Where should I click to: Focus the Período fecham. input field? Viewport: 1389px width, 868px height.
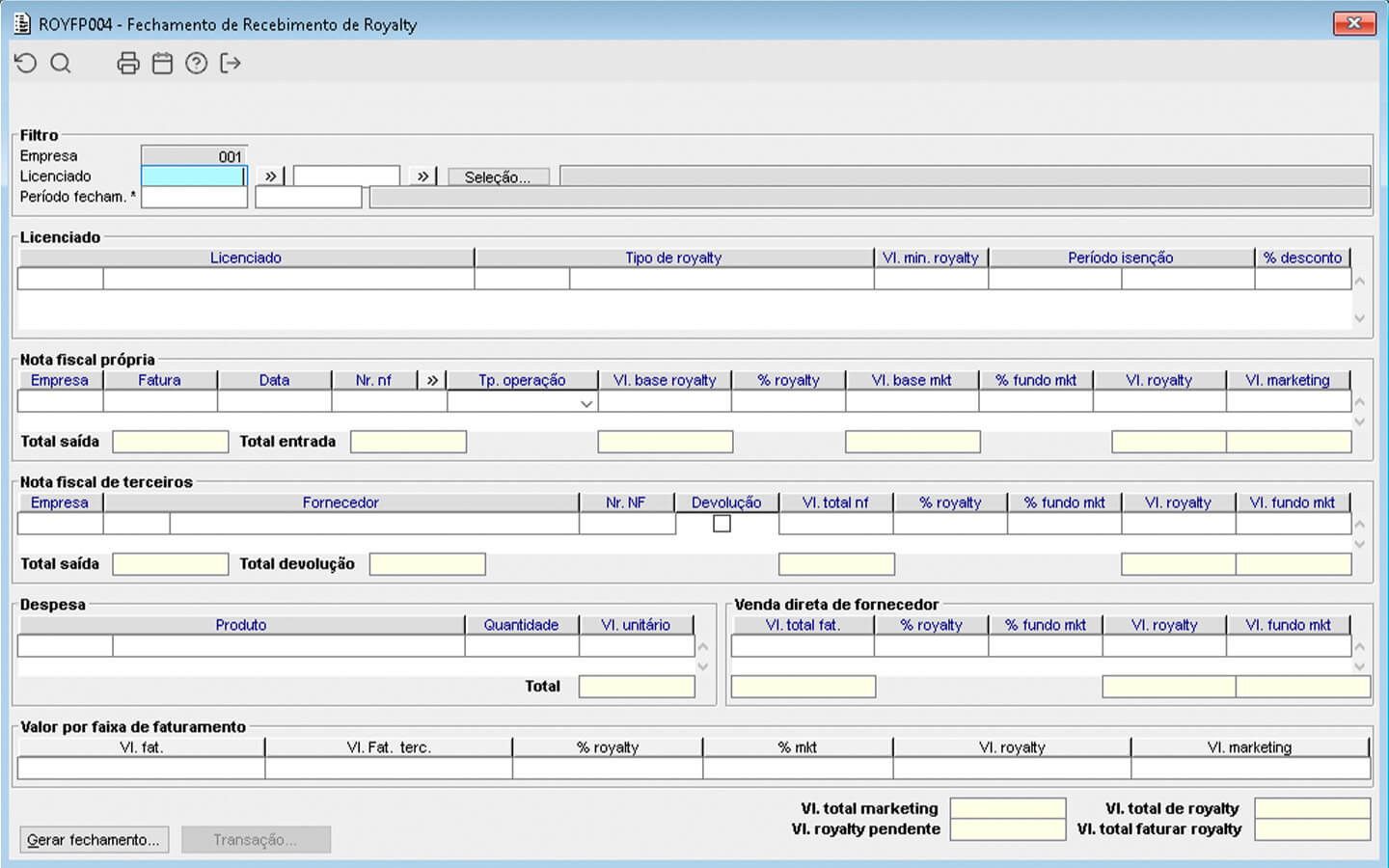click(x=194, y=197)
